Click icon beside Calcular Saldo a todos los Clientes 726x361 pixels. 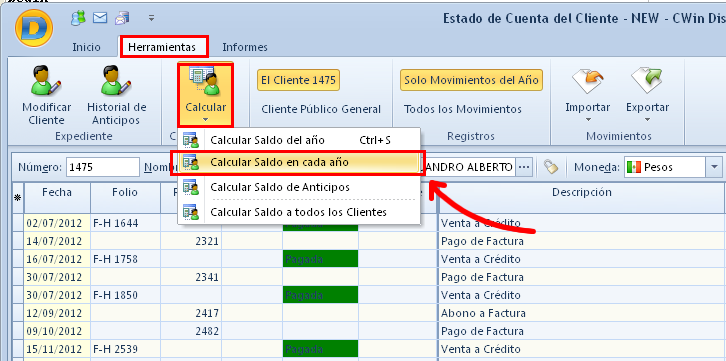point(191,212)
